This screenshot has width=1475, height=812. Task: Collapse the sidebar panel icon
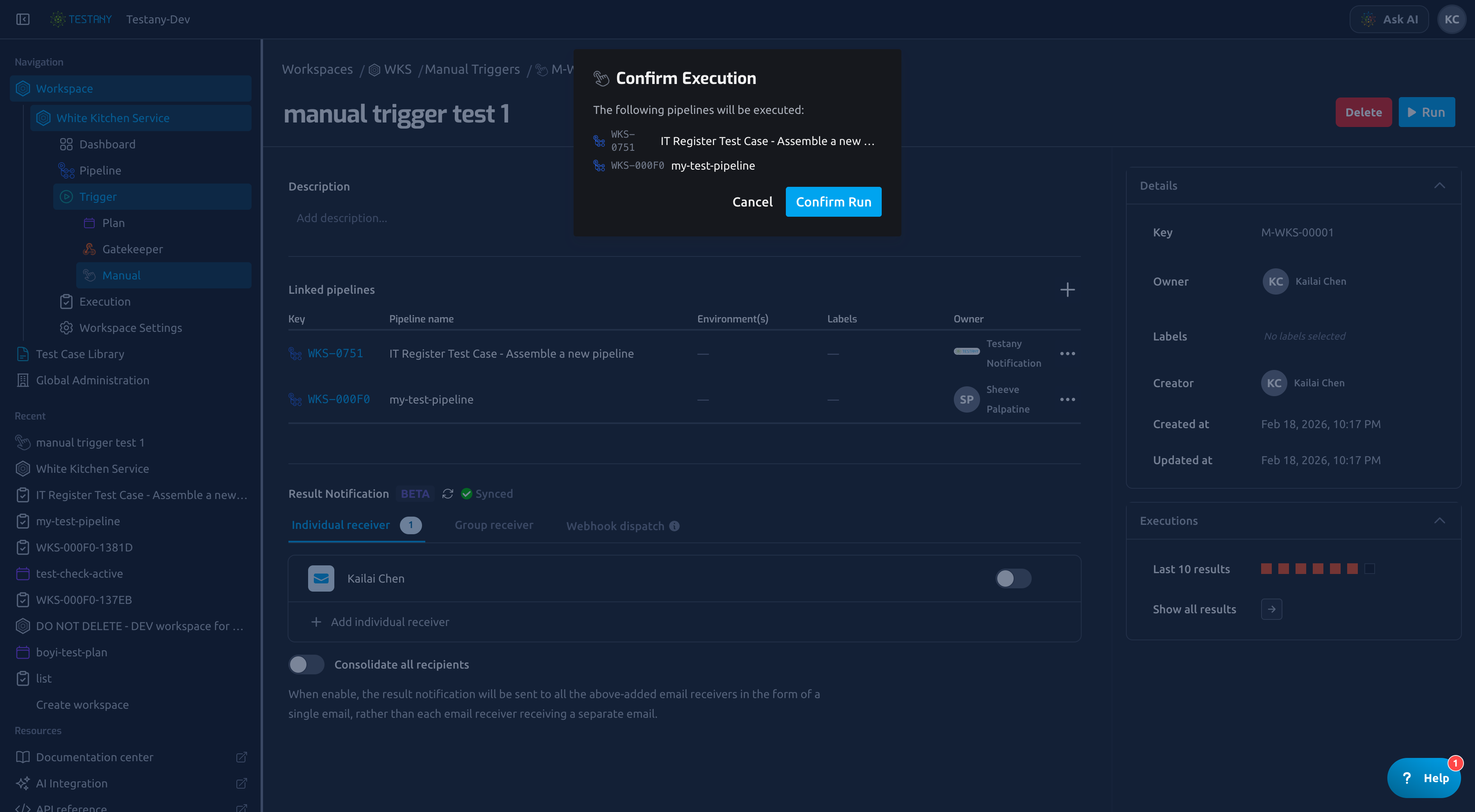[x=23, y=20]
